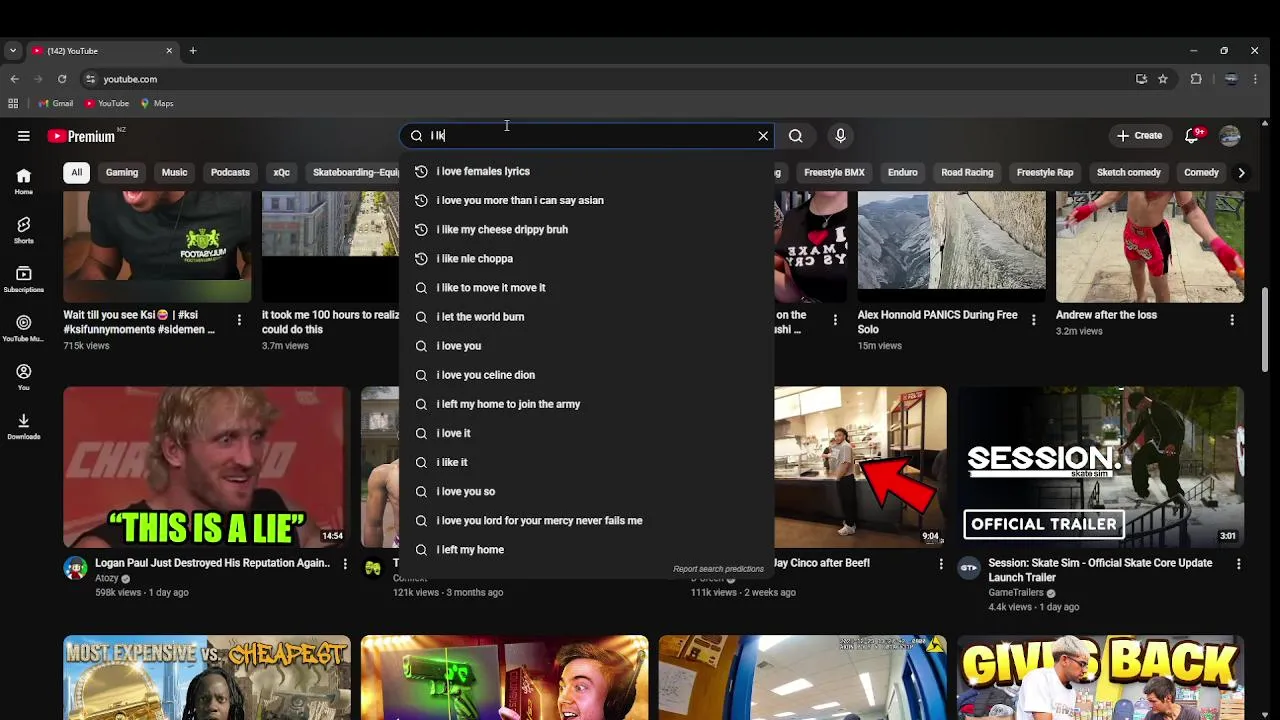1280x720 pixels.
Task: Choose suggestion 'i left my home to join the army'
Action: pyautogui.click(x=587, y=404)
